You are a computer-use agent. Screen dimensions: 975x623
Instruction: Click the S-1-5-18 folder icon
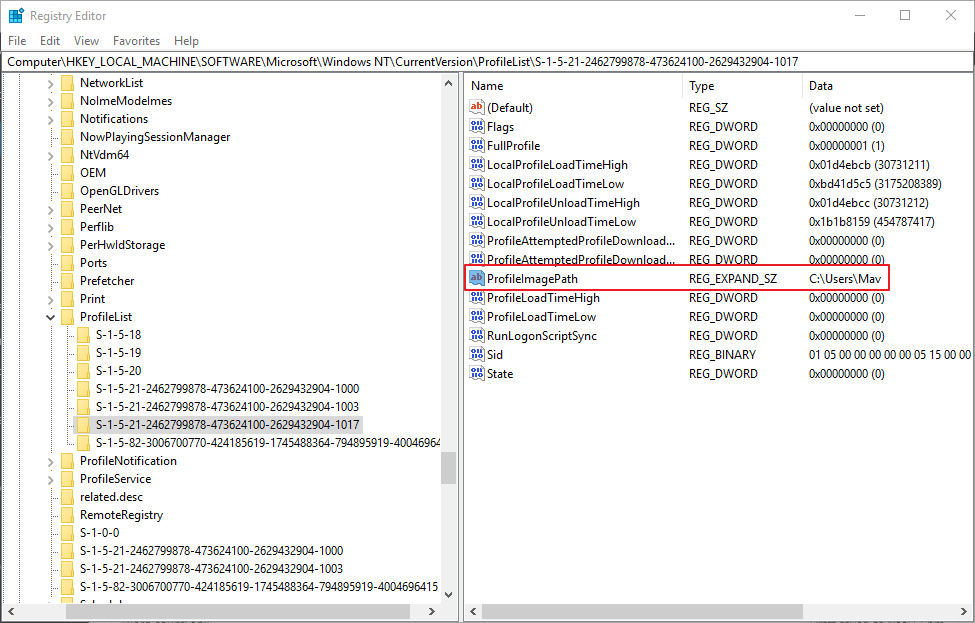(84, 335)
